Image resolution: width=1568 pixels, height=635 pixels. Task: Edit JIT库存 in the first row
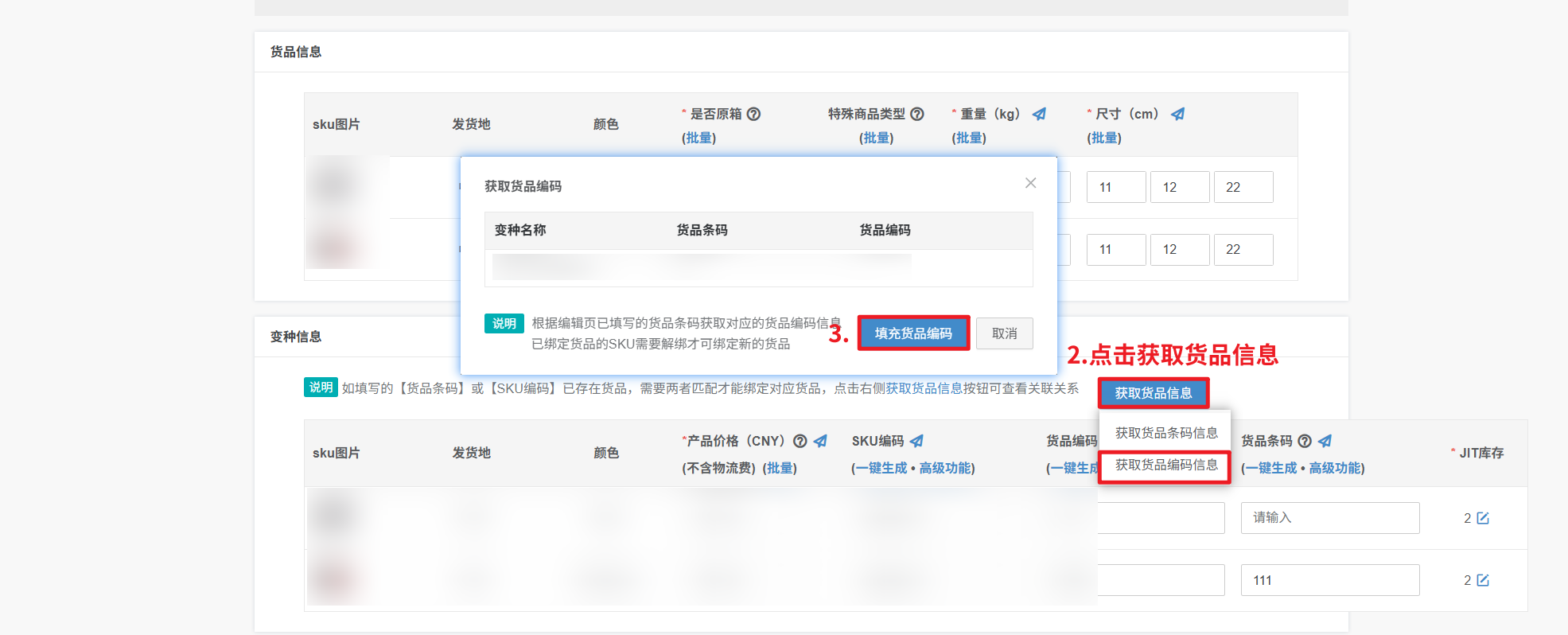click(1483, 518)
